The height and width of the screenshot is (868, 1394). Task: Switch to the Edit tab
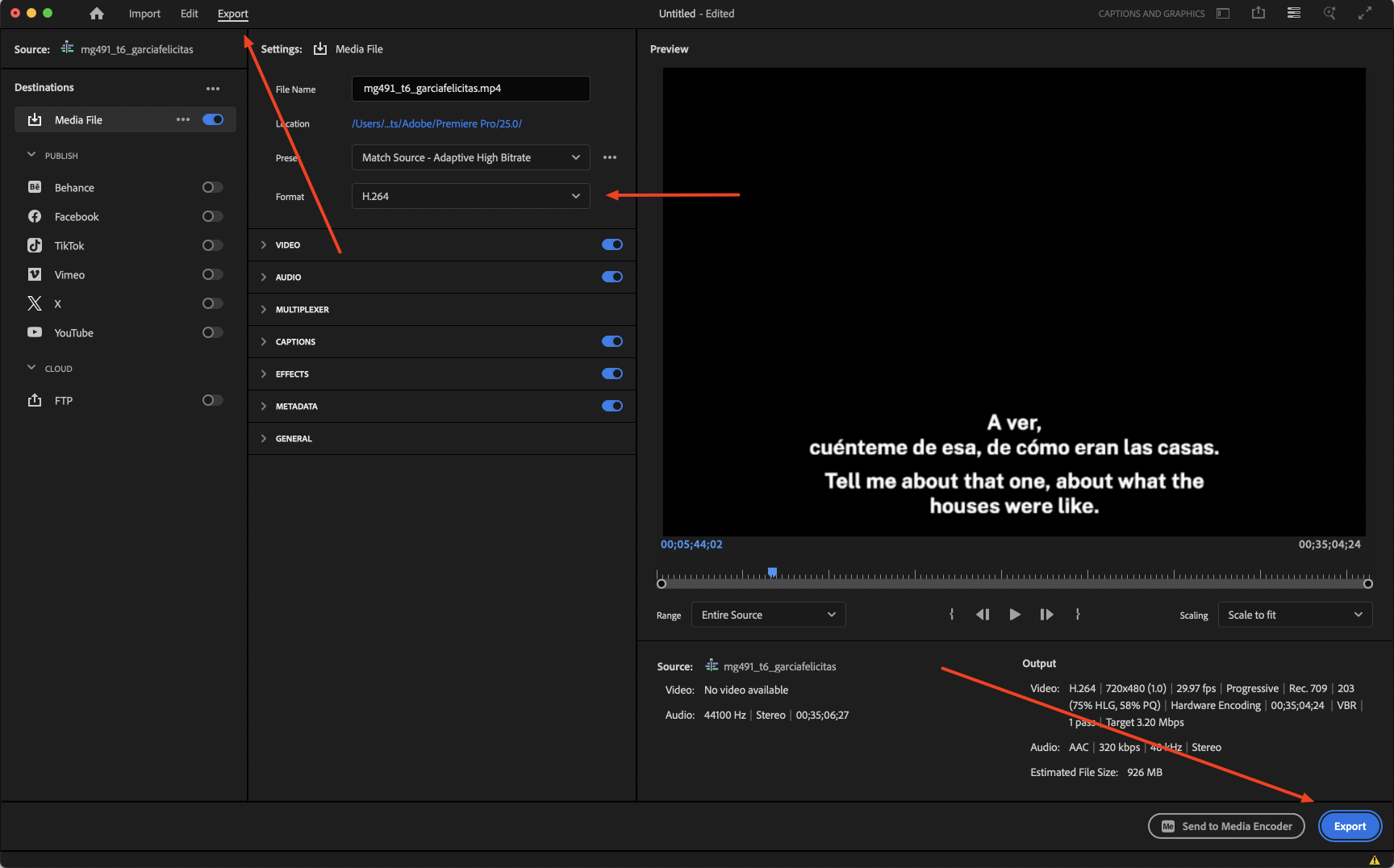click(x=189, y=14)
